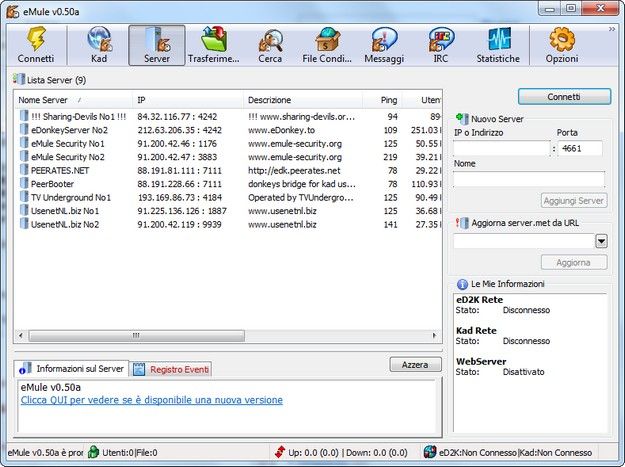This screenshot has height=467, width=625.
Task: Switch to Informazioni sul Server tab
Action: point(72,369)
